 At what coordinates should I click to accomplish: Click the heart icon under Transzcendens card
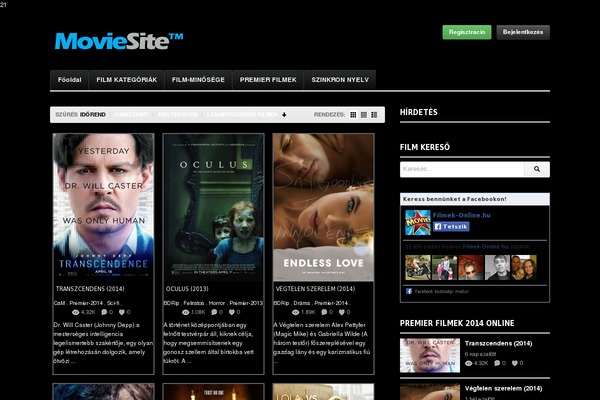point(122,312)
